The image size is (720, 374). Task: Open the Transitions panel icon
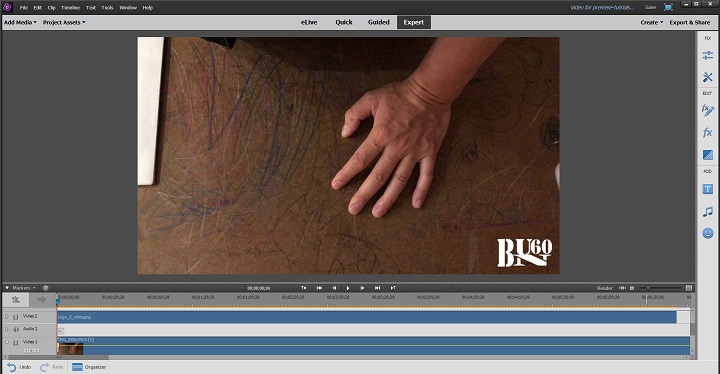(708, 155)
